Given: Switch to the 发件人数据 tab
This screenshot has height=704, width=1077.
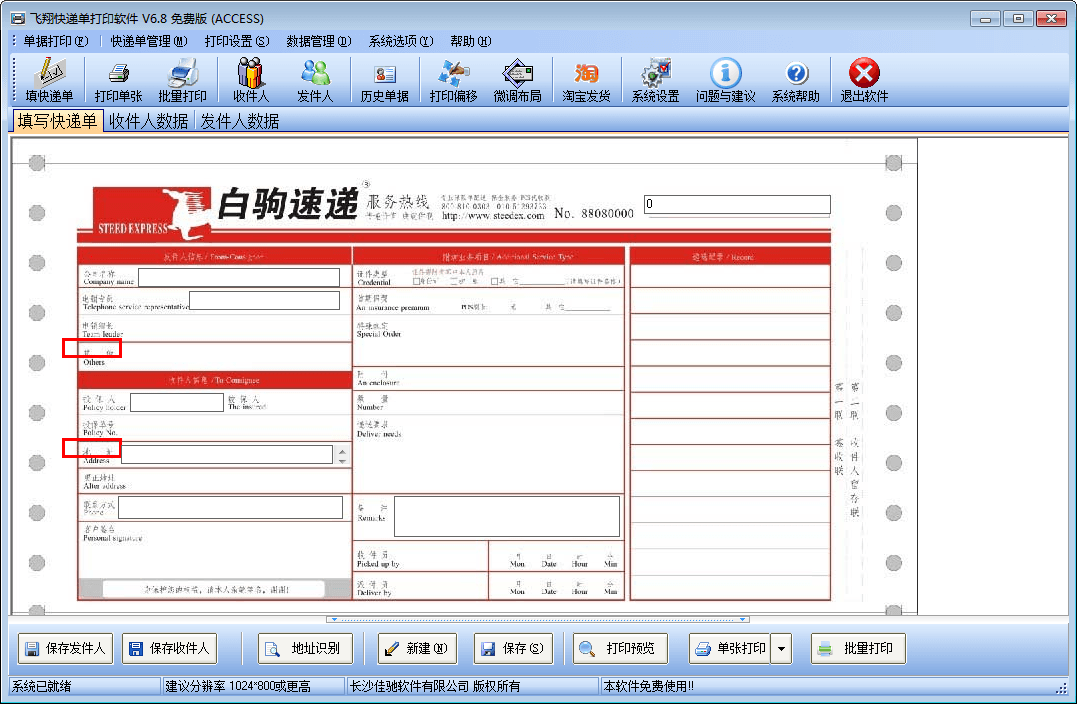Looking at the screenshot, I should tap(239, 121).
